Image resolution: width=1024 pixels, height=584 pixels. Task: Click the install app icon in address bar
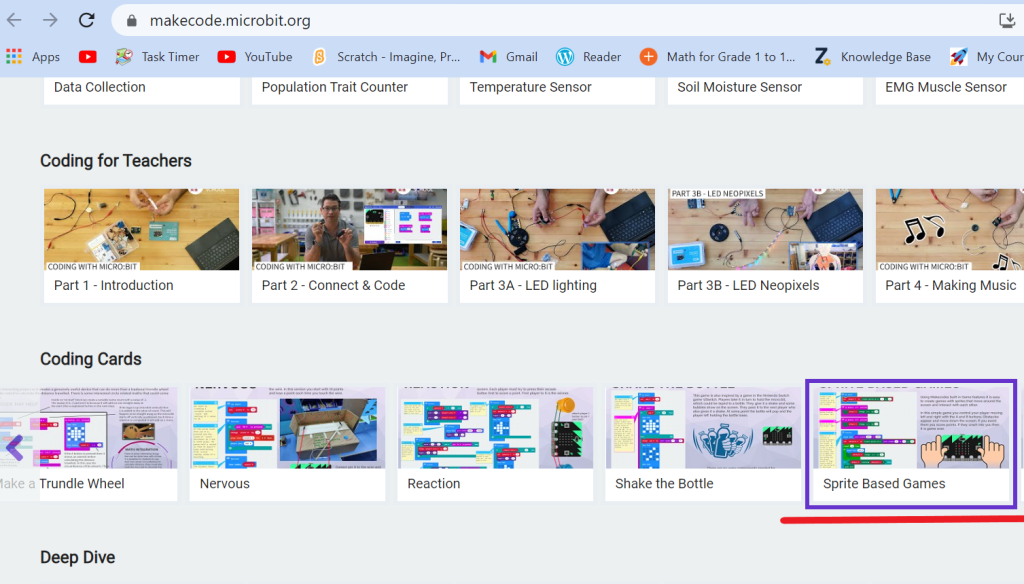tap(1007, 20)
